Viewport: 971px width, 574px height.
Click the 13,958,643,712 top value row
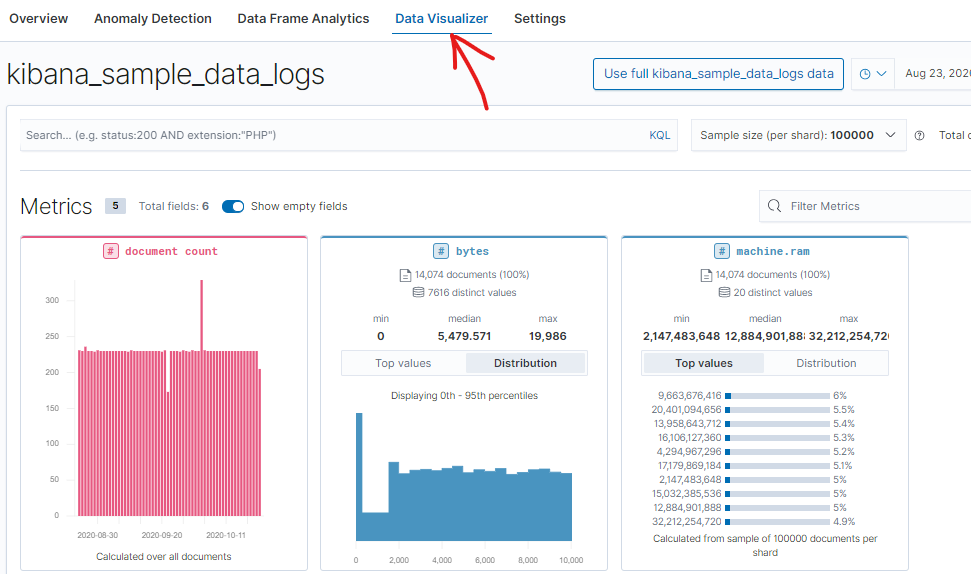[x=754, y=424]
